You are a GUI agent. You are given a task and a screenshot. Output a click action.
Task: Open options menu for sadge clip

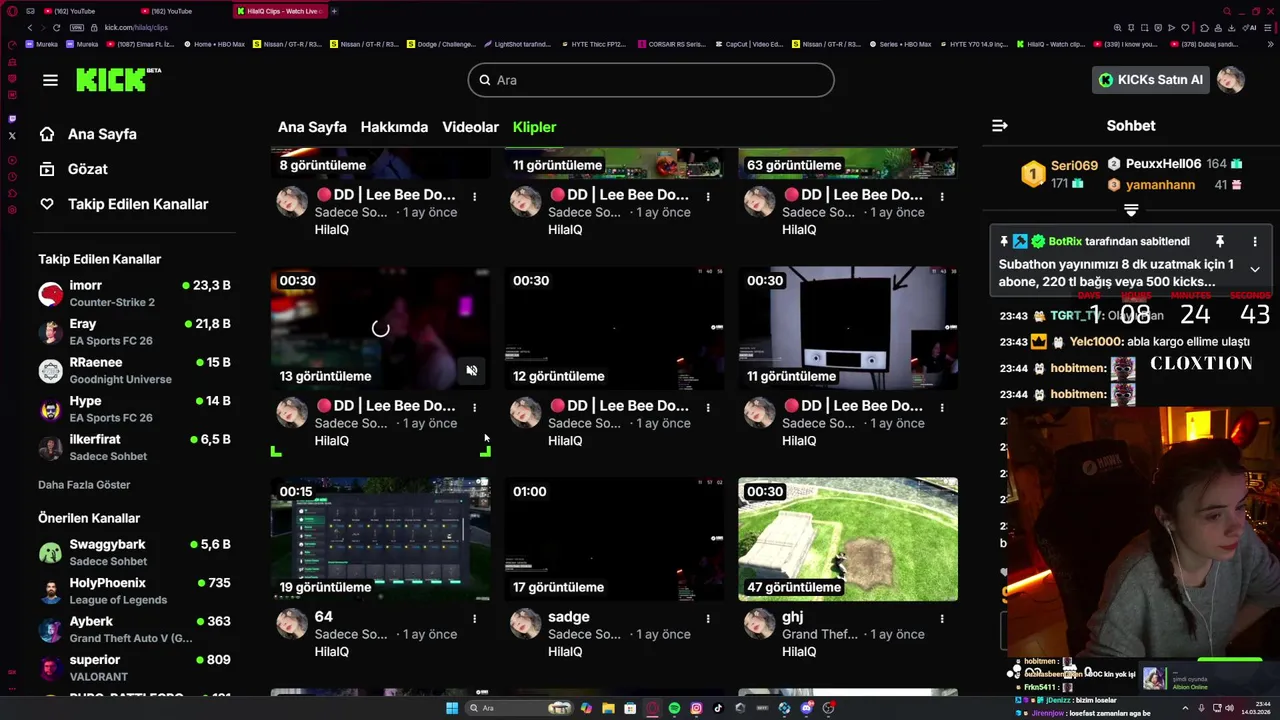pyautogui.click(x=708, y=618)
